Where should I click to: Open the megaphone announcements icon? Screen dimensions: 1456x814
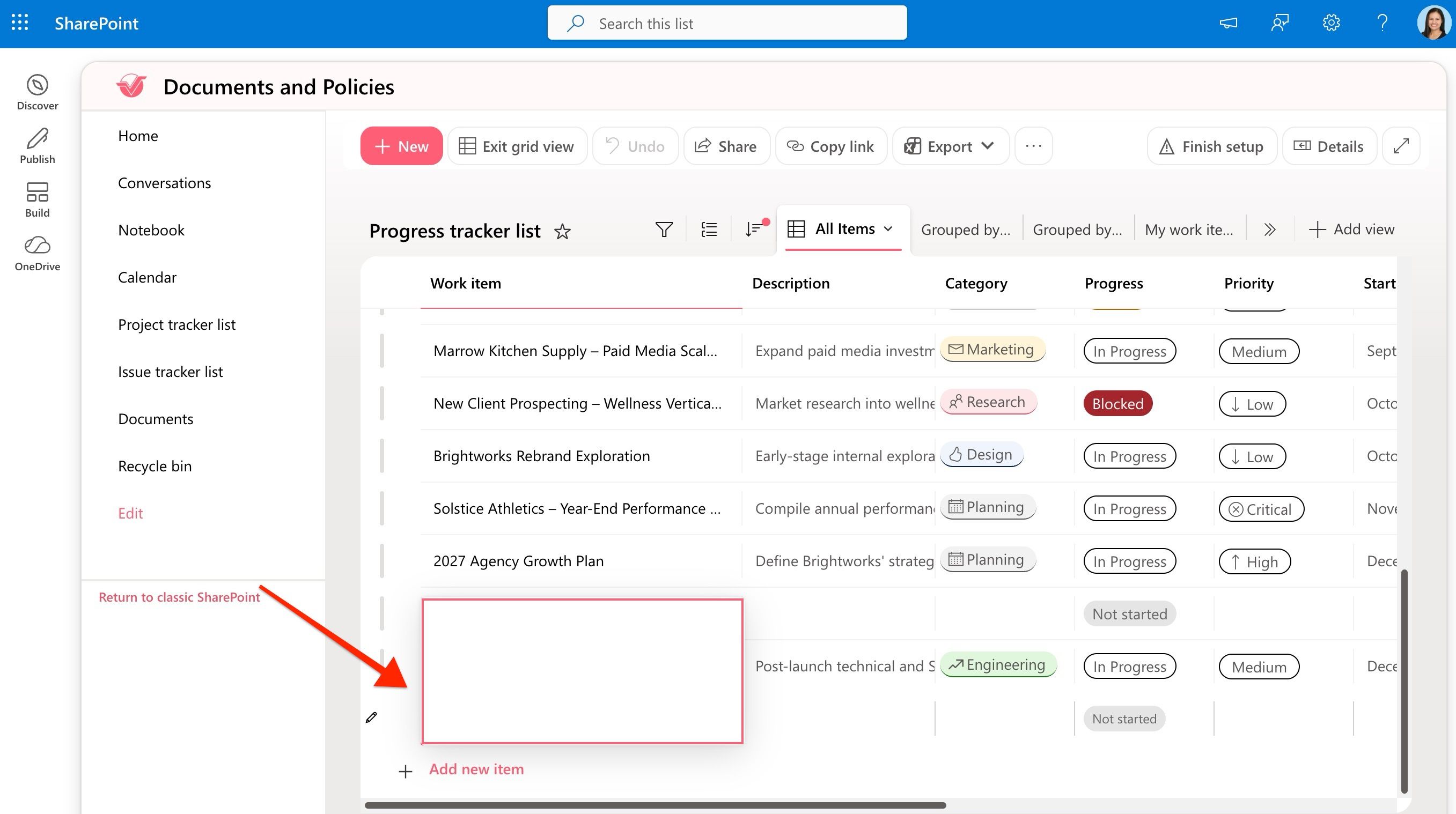1228,23
